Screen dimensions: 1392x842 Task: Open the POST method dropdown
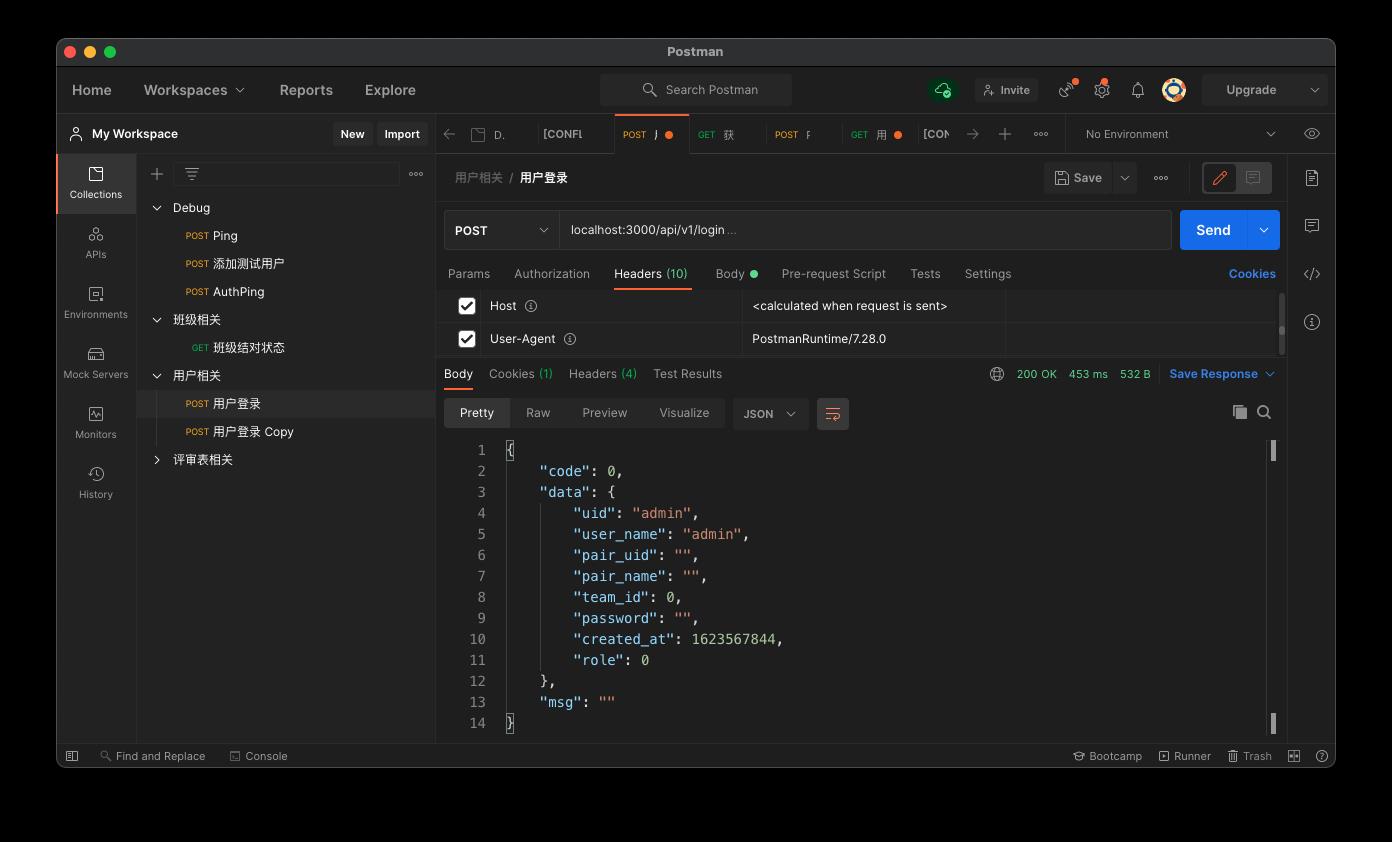pos(502,230)
